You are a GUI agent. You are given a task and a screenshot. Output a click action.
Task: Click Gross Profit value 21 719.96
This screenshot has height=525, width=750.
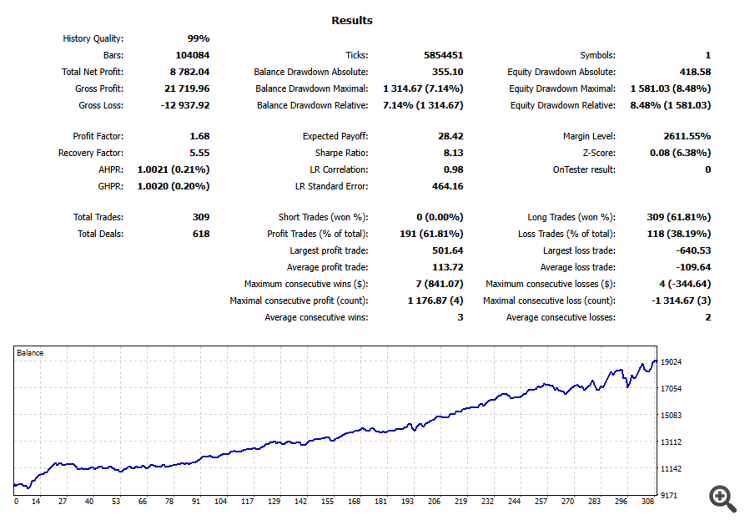pyautogui.click(x=187, y=89)
